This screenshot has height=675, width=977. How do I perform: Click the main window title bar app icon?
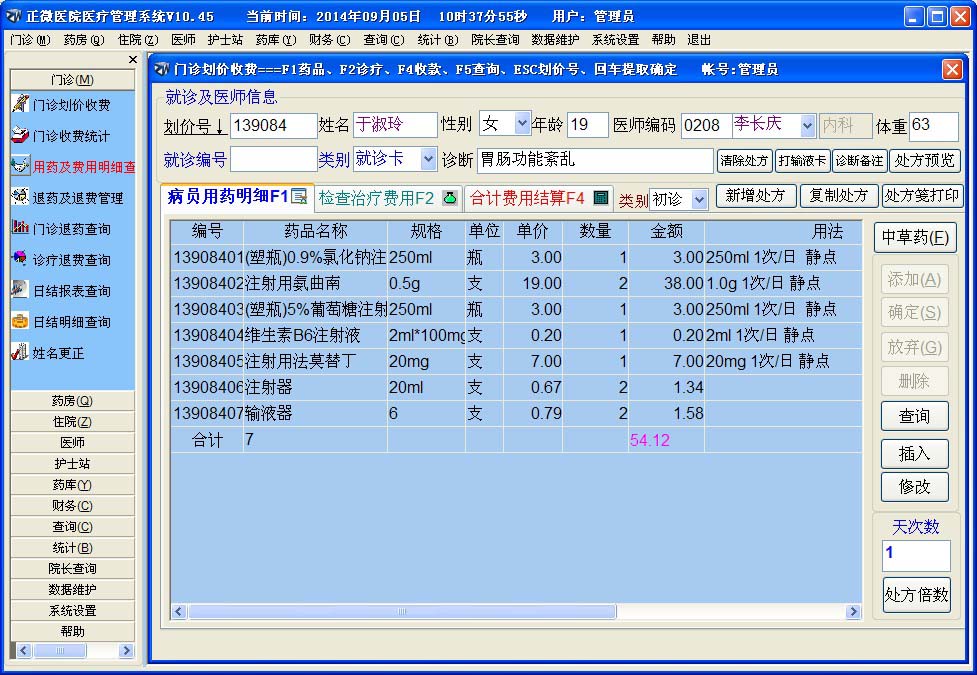tap(13, 16)
